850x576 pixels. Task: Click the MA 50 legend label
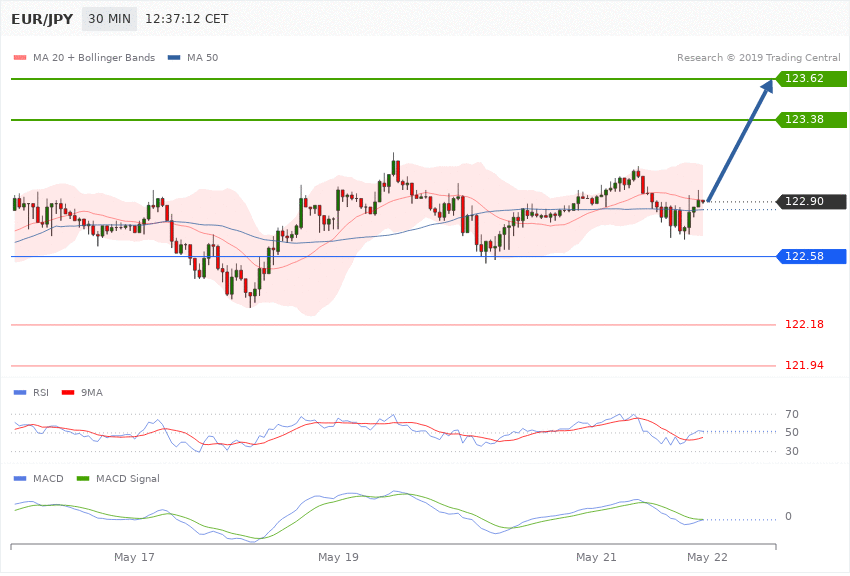[202, 57]
